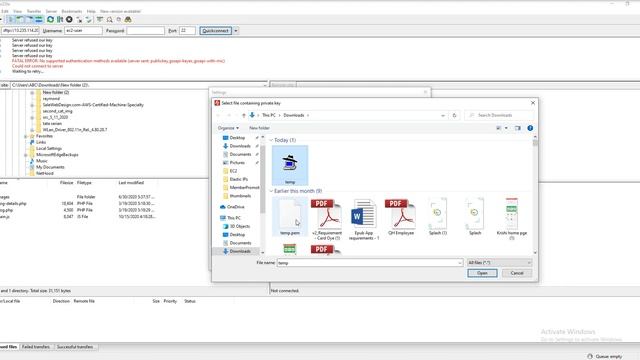Click the Reconnect to last server icon

pos(89,20)
